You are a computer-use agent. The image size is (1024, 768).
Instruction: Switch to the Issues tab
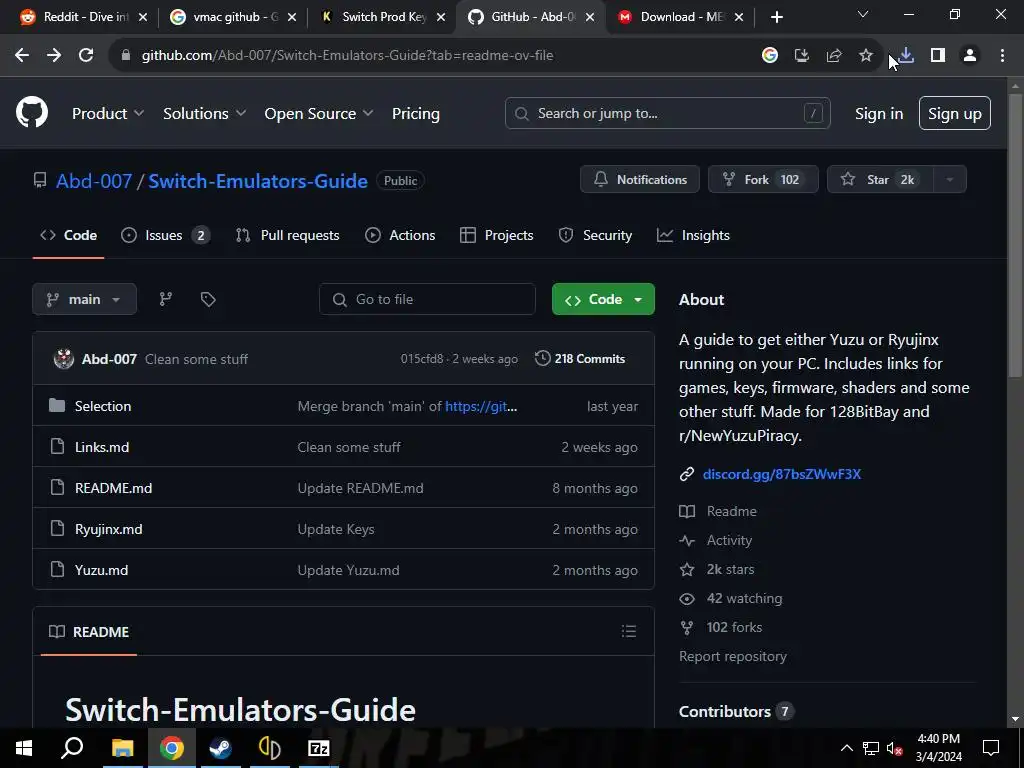click(x=166, y=235)
